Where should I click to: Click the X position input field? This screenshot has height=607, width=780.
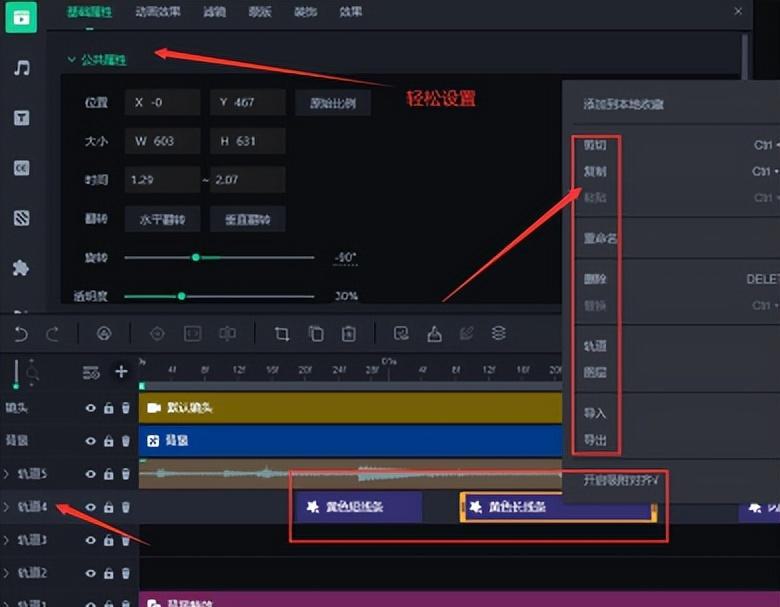click(163, 102)
